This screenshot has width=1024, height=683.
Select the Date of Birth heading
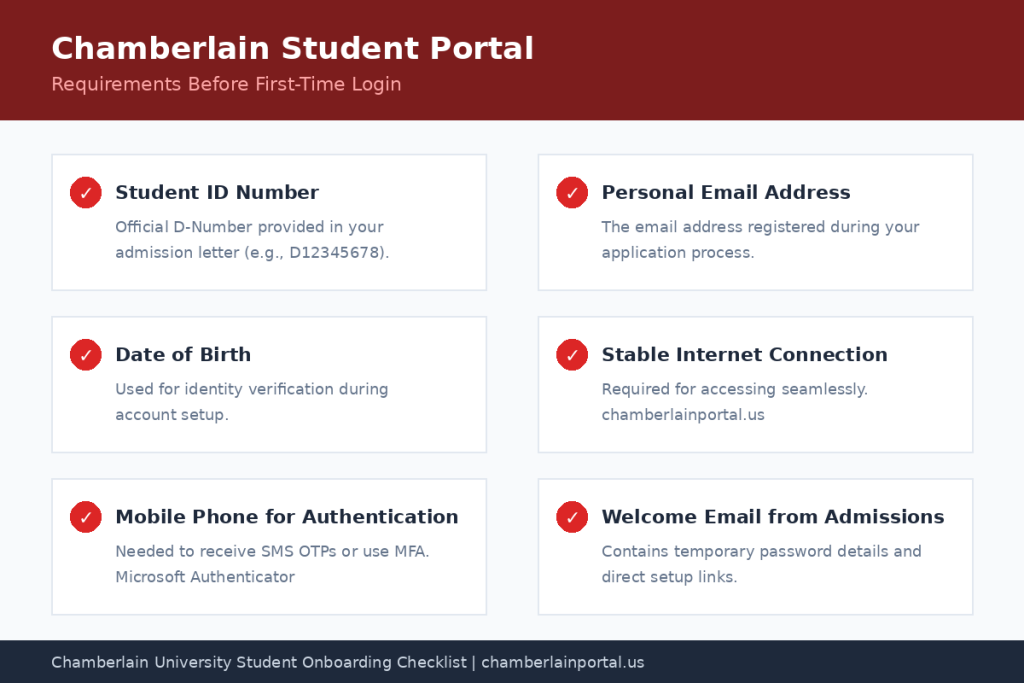[183, 355]
